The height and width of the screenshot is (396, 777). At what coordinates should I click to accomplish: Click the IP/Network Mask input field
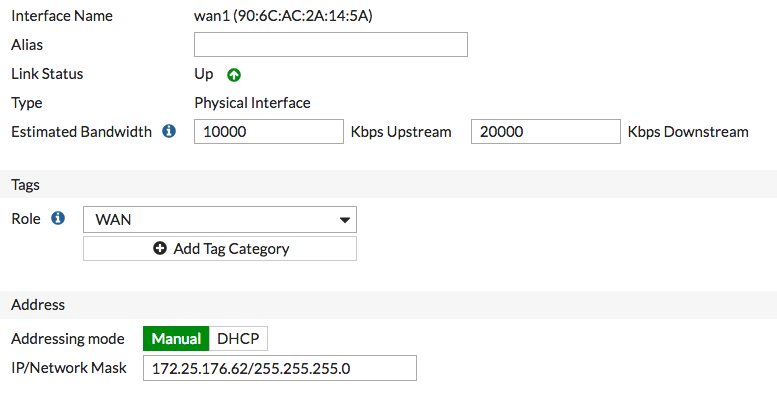coord(280,368)
